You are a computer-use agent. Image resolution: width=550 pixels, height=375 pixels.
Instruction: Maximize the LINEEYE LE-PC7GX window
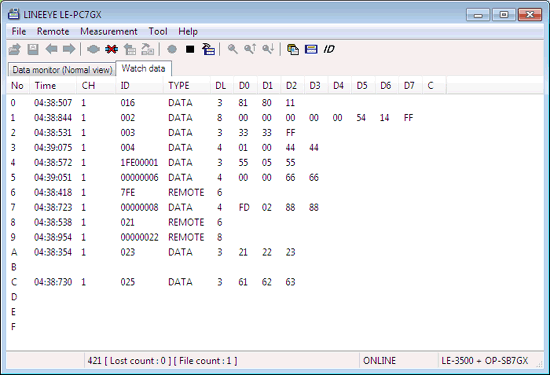pyautogui.click(x=504, y=15)
